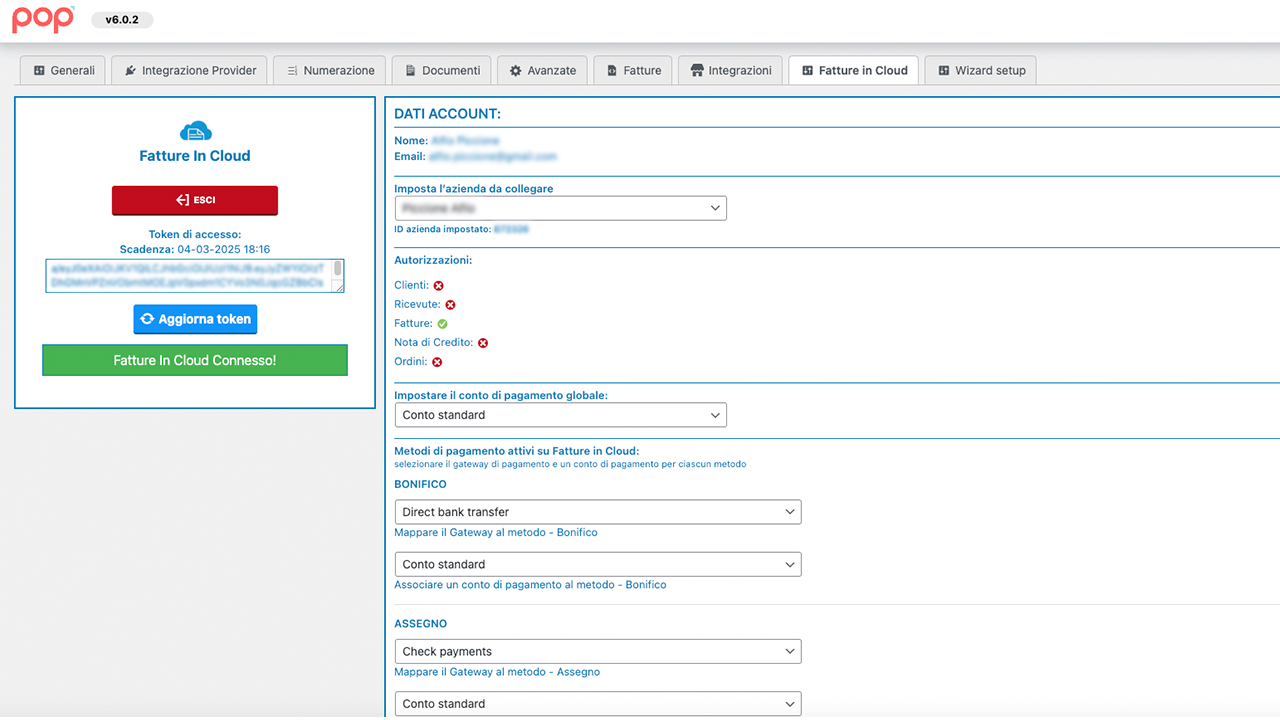
Task: Click the BONIFICO section label
Action: tap(421, 484)
